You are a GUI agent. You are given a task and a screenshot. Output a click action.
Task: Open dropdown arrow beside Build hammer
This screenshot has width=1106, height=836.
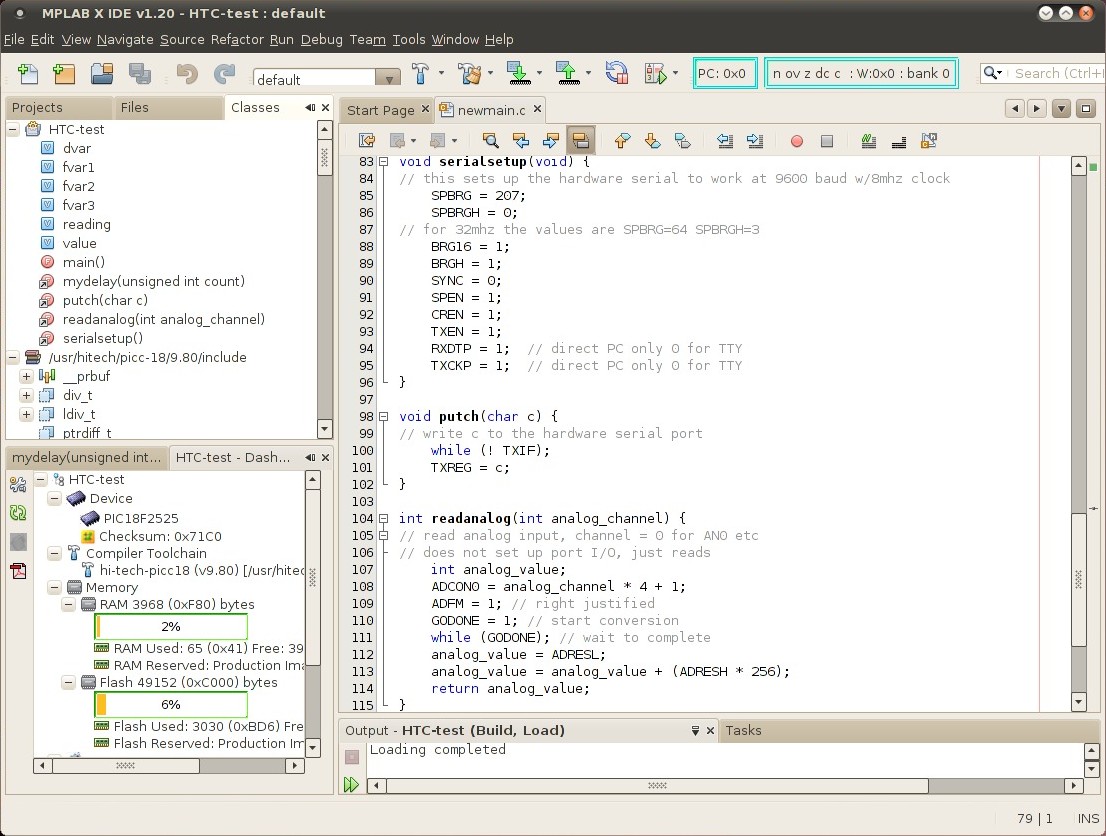[x=442, y=73]
